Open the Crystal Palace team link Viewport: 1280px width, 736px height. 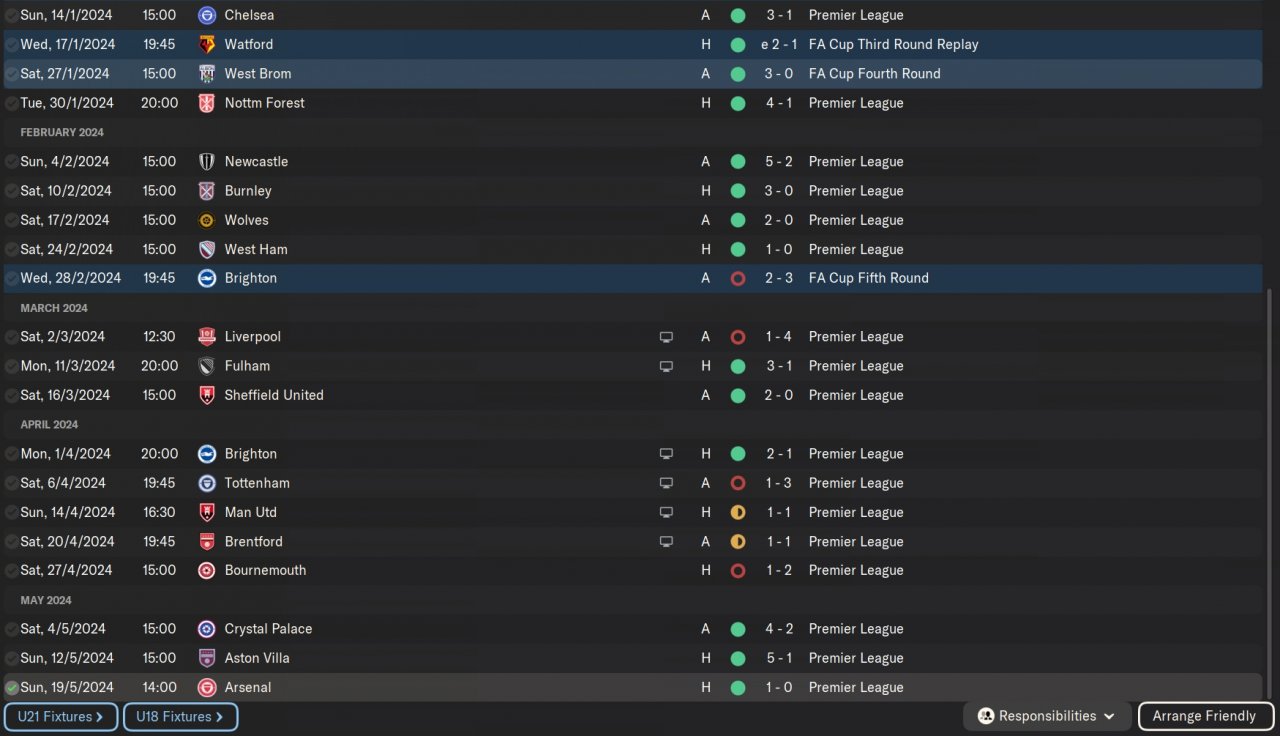[x=268, y=629]
